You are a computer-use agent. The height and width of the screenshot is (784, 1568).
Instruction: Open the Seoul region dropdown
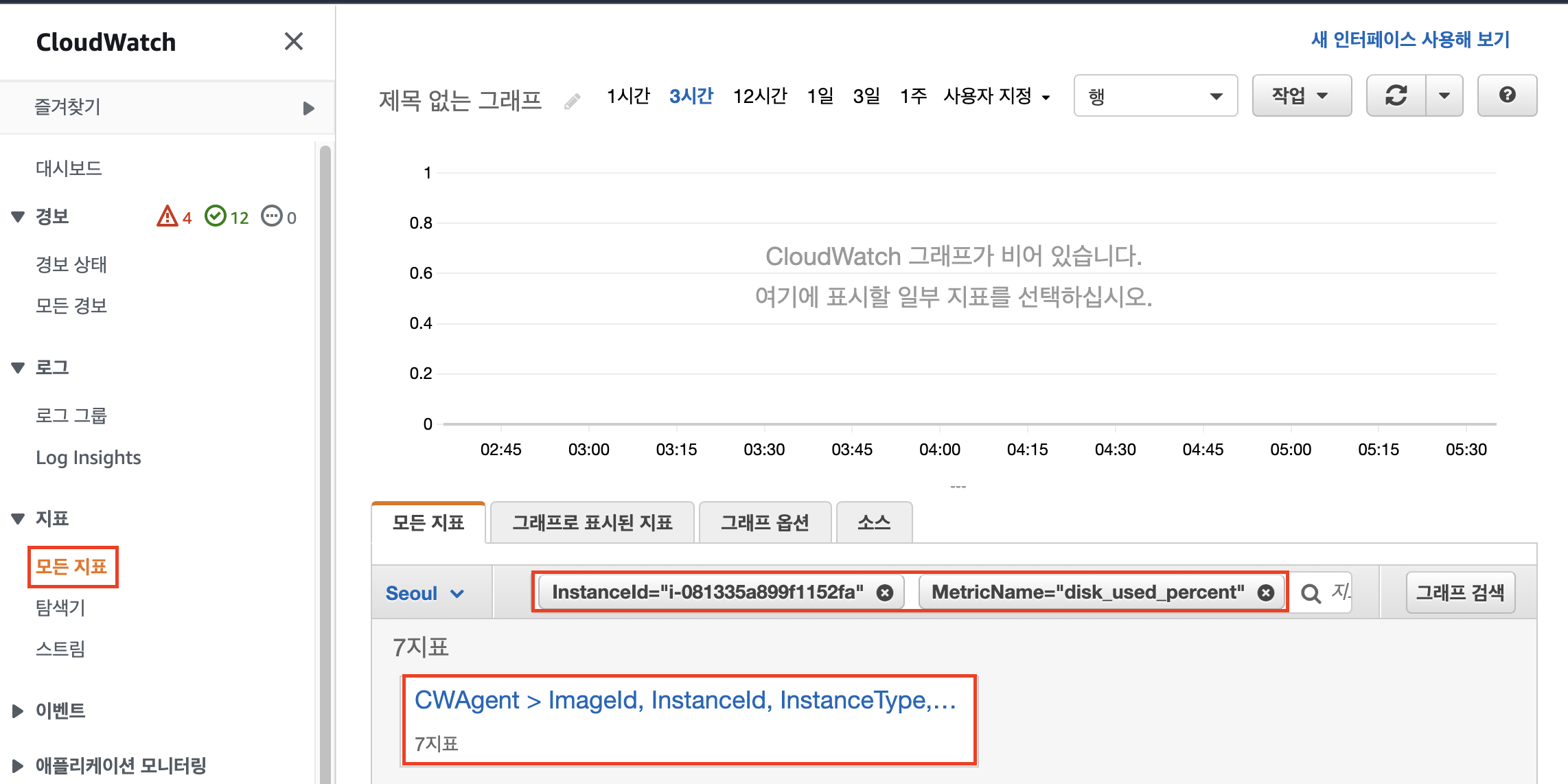[426, 593]
